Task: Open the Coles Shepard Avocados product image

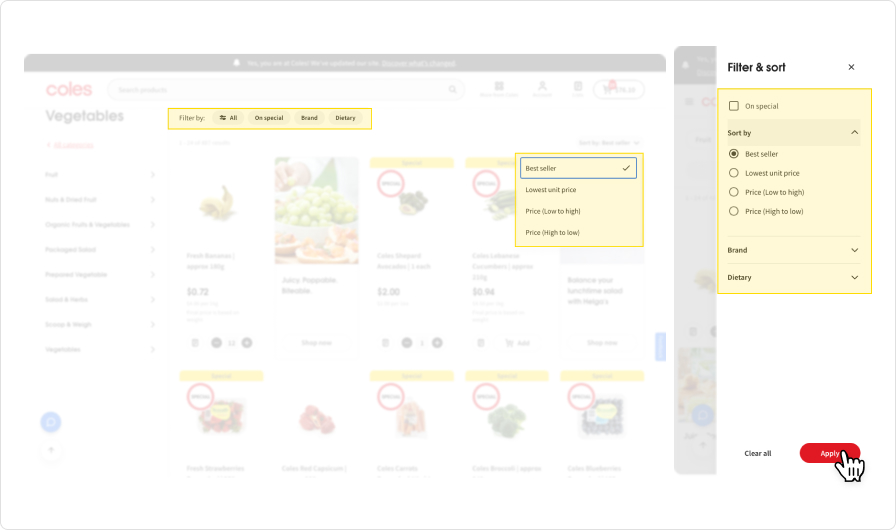Action: [413, 202]
